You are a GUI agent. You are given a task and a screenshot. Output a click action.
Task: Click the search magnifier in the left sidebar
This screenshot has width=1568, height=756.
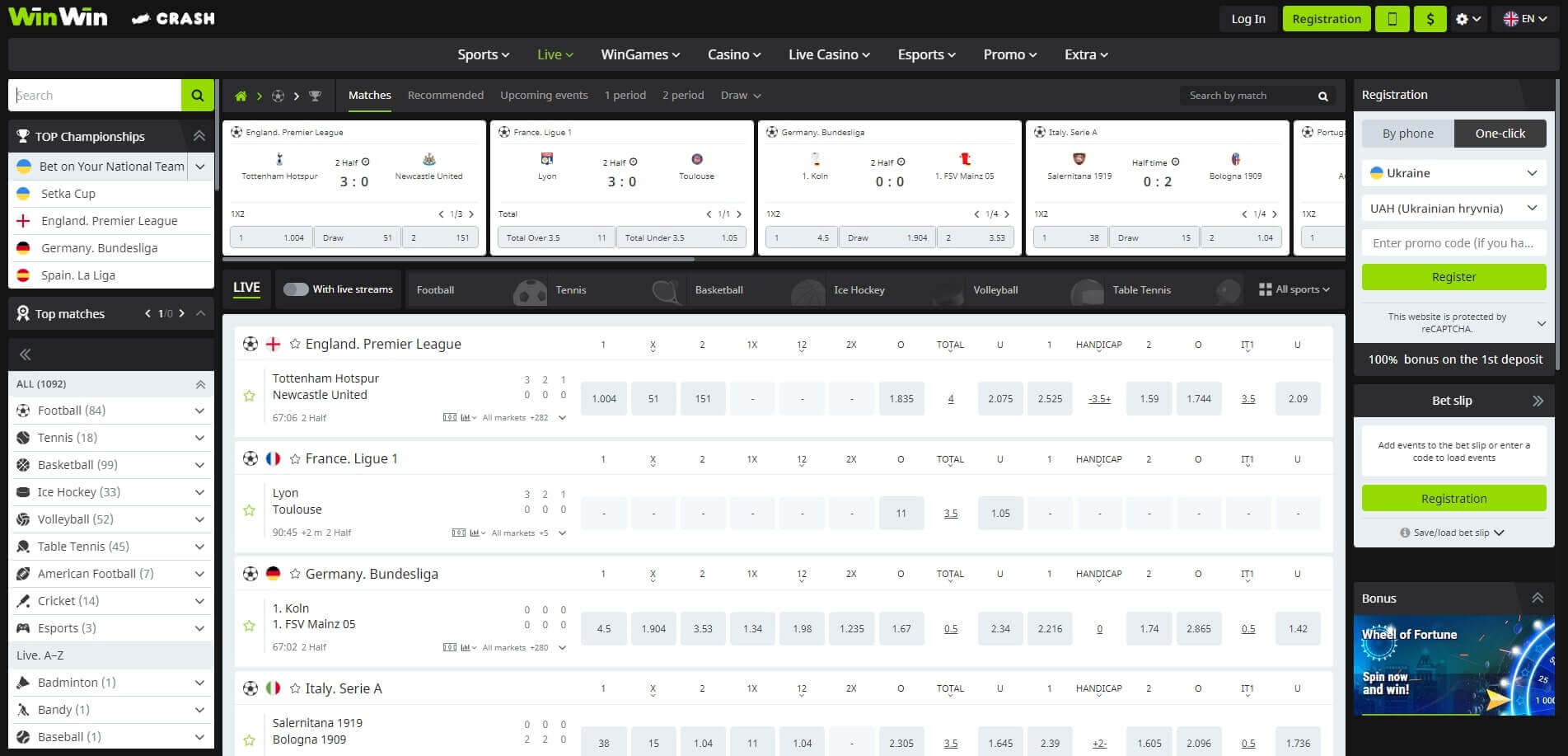pos(198,95)
